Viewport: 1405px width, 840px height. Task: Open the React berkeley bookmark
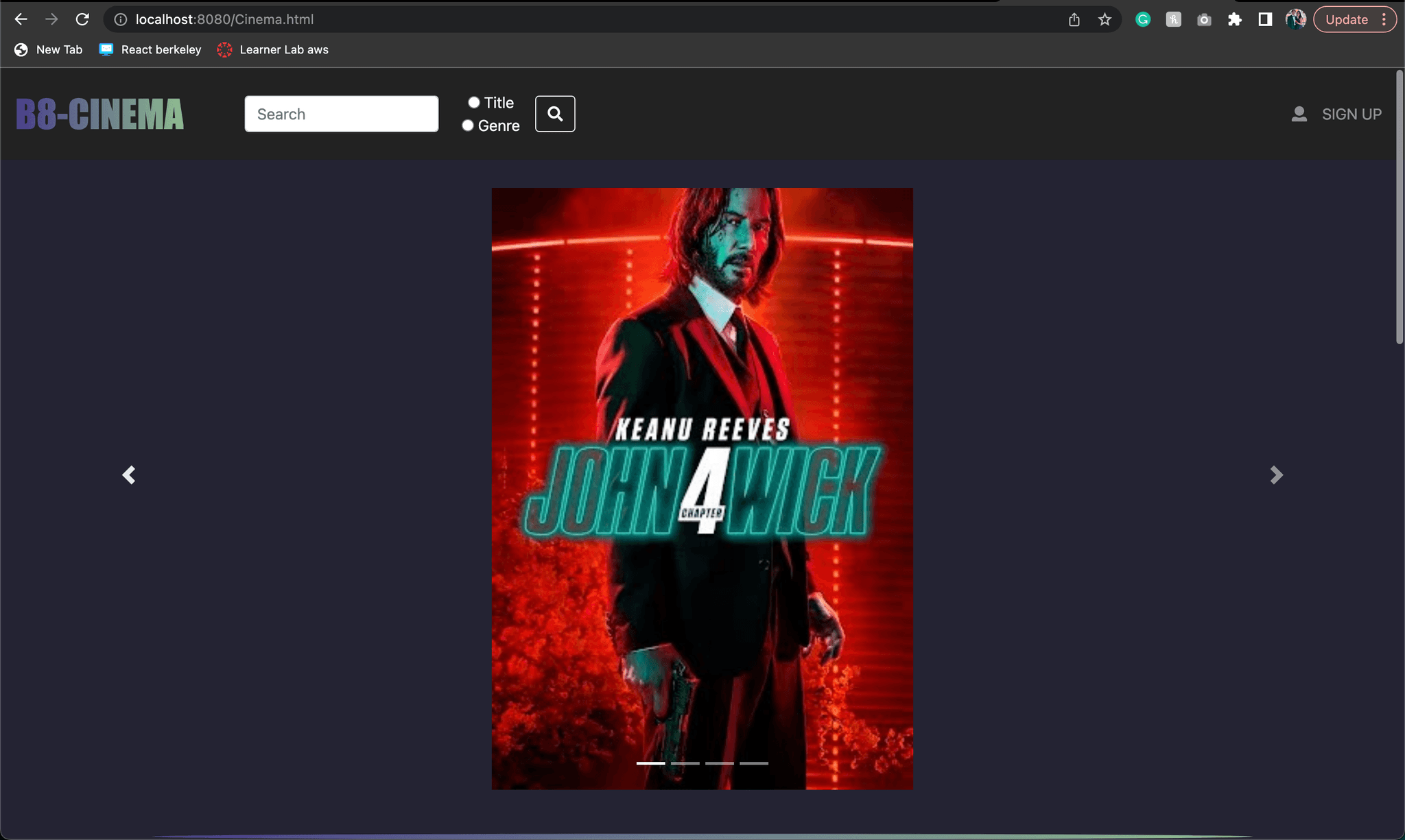(x=150, y=49)
